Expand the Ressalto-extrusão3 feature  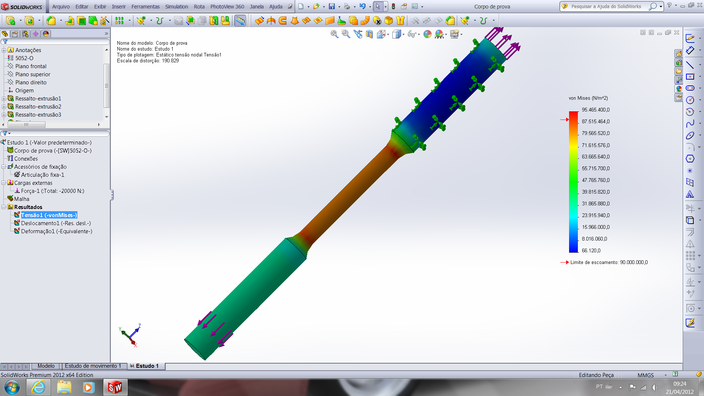click(x=4, y=114)
